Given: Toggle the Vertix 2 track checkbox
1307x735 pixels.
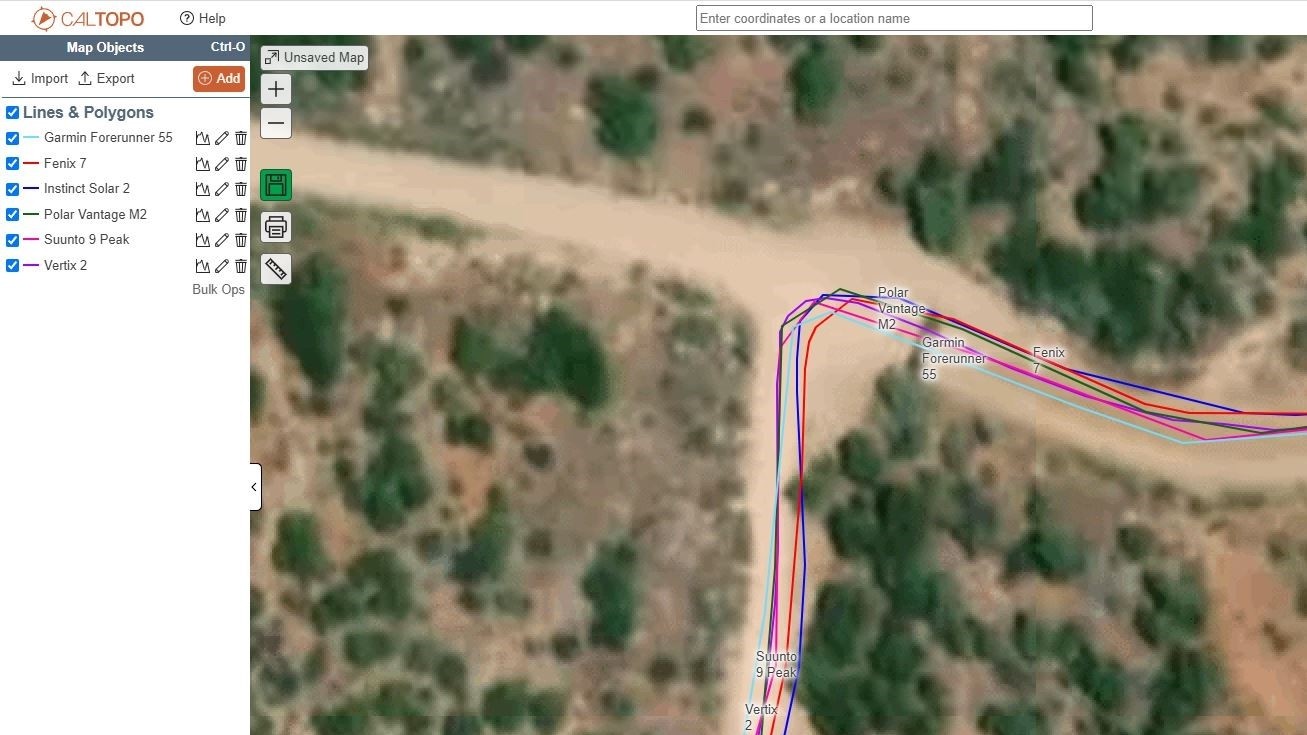Looking at the screenshot, I should pos(13,266).
